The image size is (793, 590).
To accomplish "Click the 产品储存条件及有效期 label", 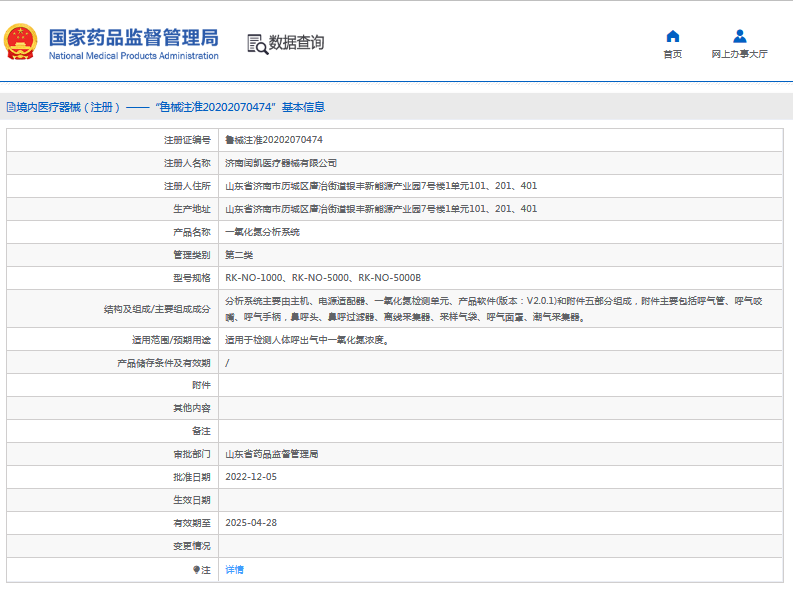I will pos(164,363).
